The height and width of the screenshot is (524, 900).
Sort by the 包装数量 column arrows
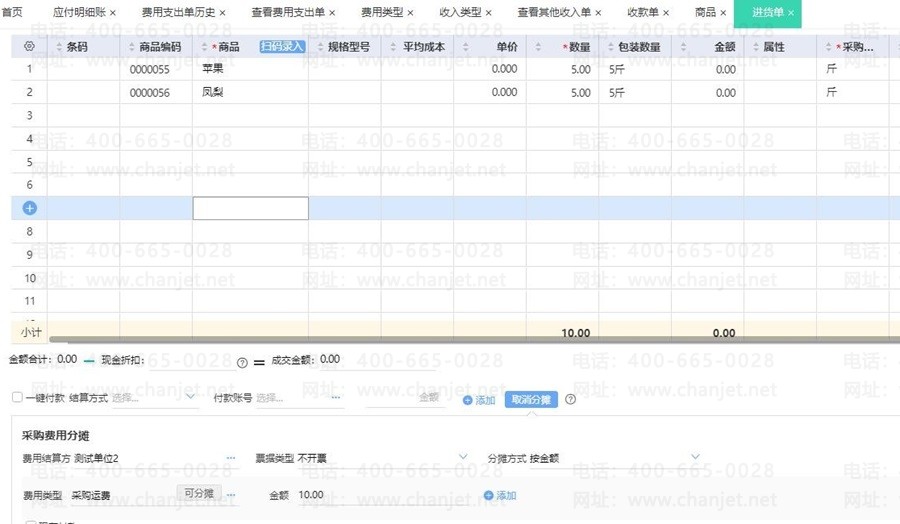tap(611, 47)
